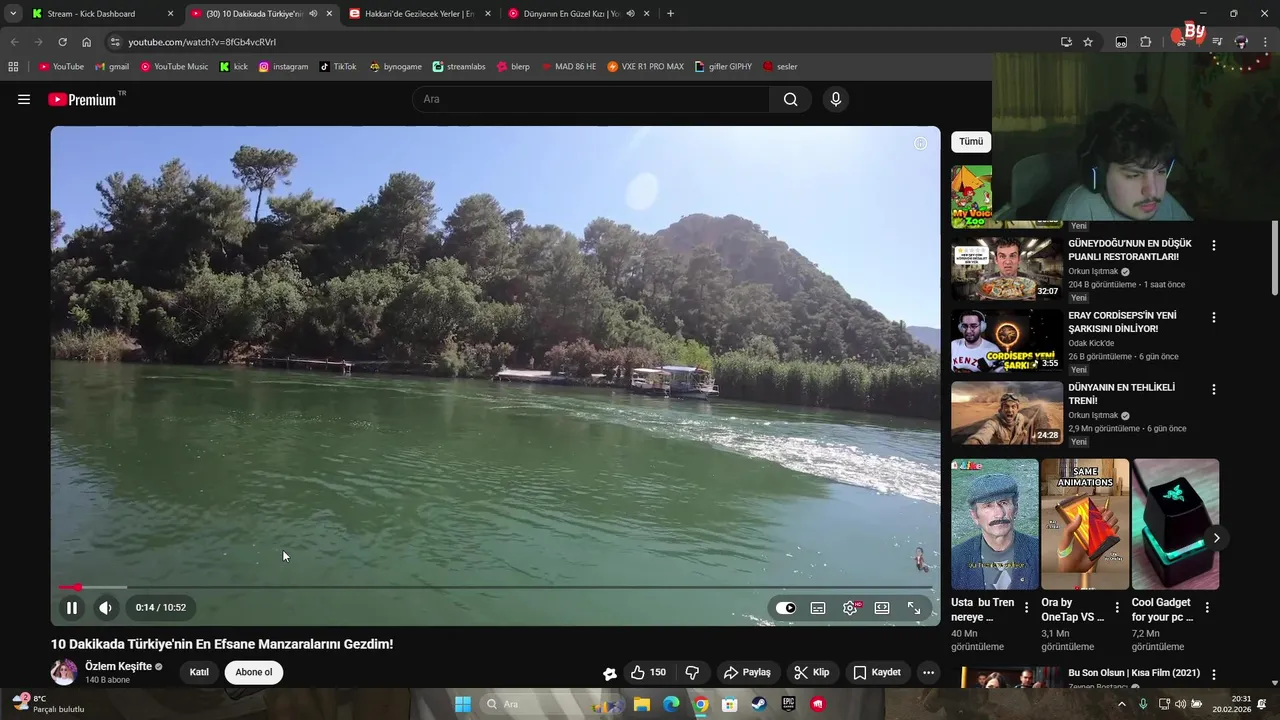
Task: Enter fullscreen mode in the player
Action: coord(914,608)
